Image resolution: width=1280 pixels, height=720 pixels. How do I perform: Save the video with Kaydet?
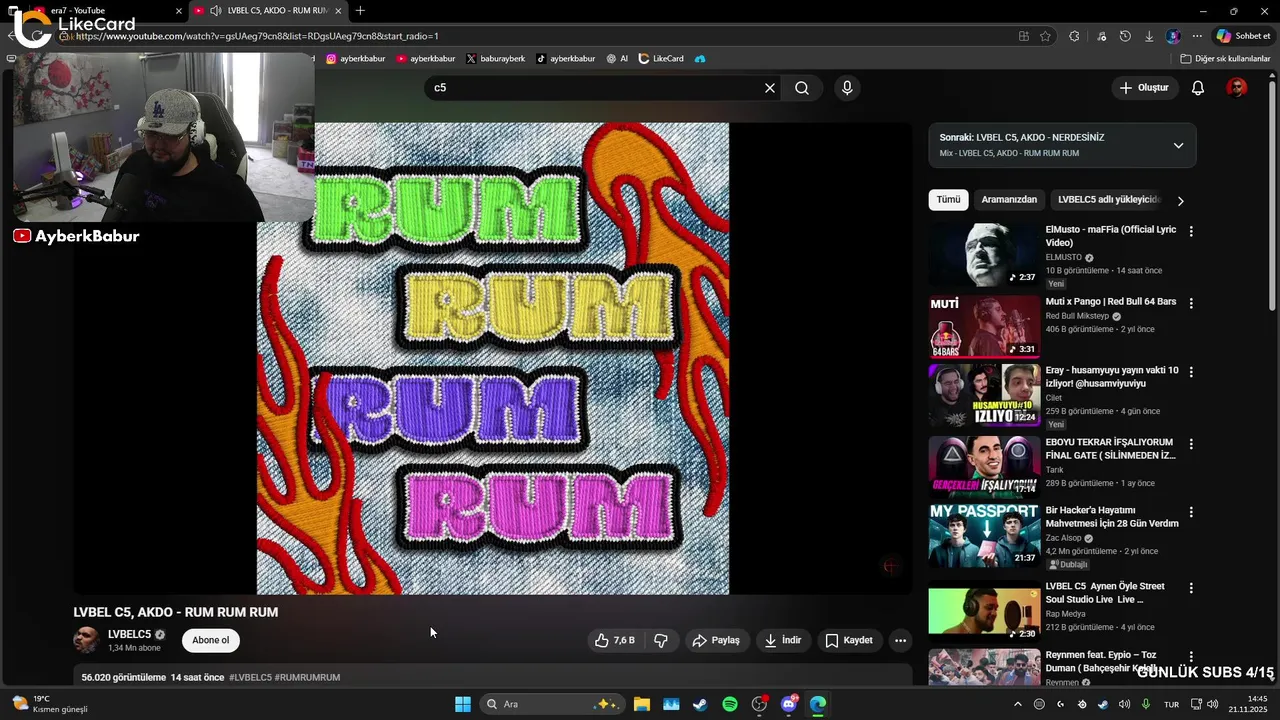pyautogui.click(x=849, y=640)
